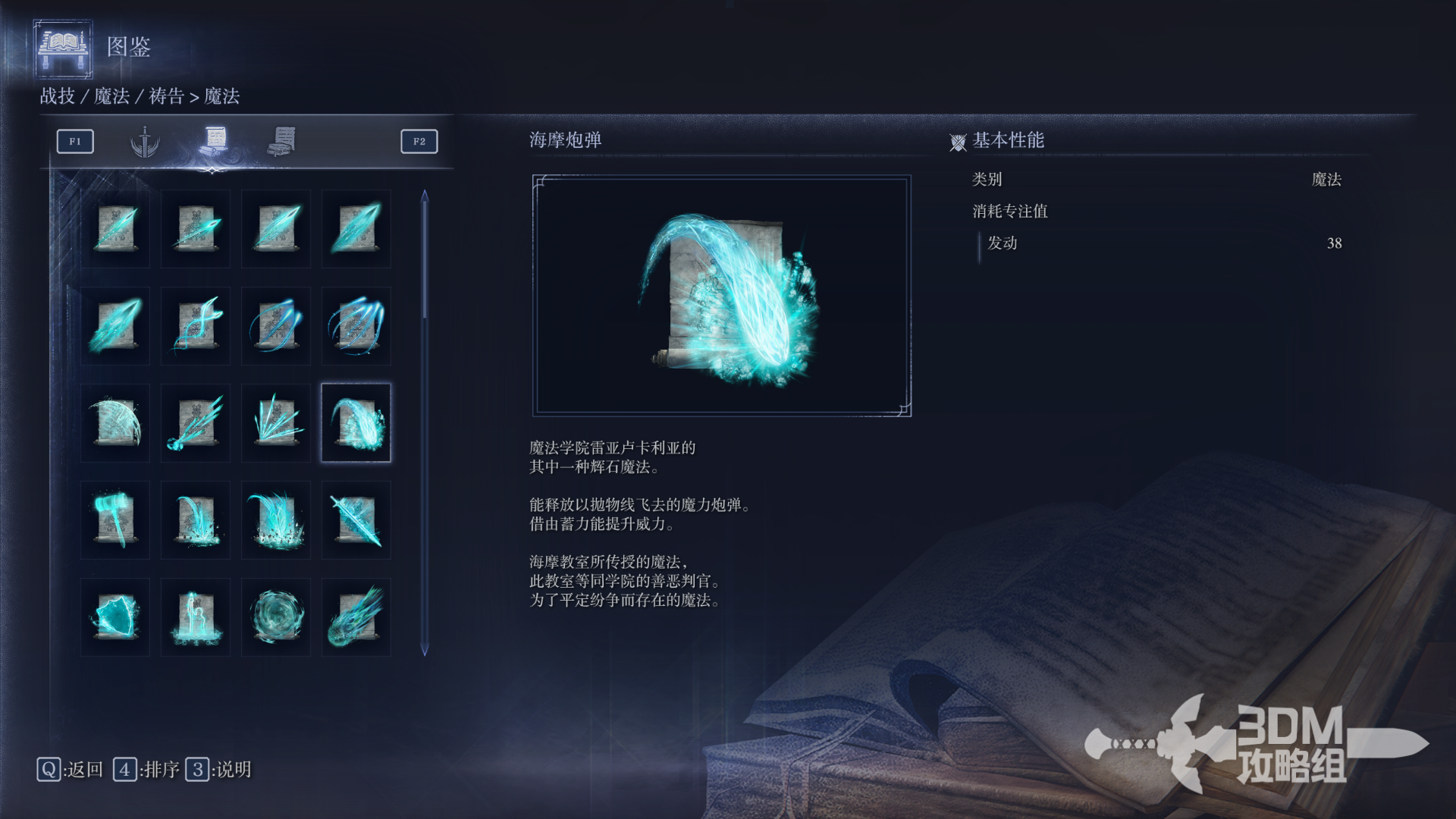Screen dimensions: 1456x819
Task: Click the large 海摩炮弹 preview image
Action: pos(722,296)
